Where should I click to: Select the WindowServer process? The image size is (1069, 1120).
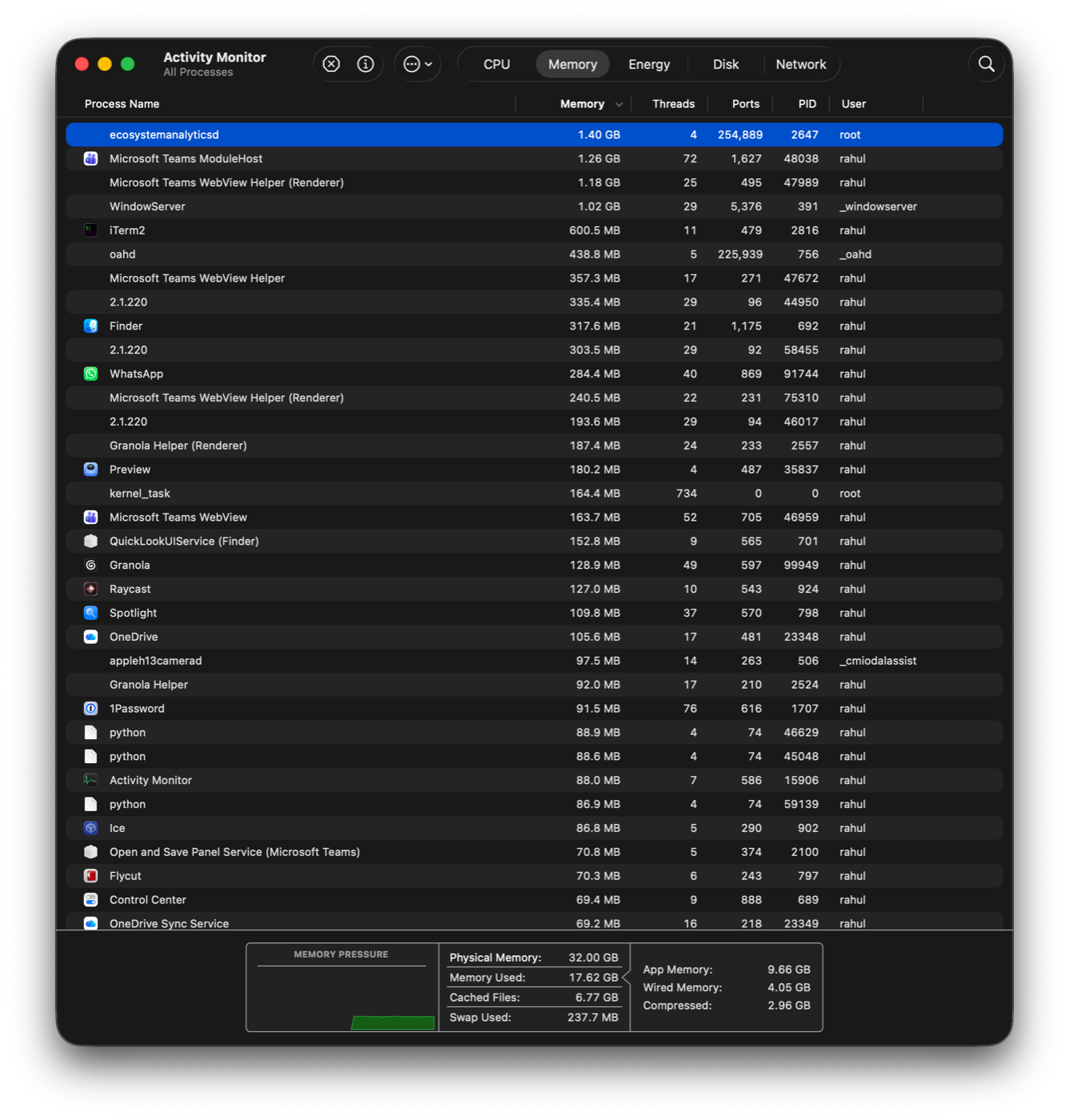point(534,206)
